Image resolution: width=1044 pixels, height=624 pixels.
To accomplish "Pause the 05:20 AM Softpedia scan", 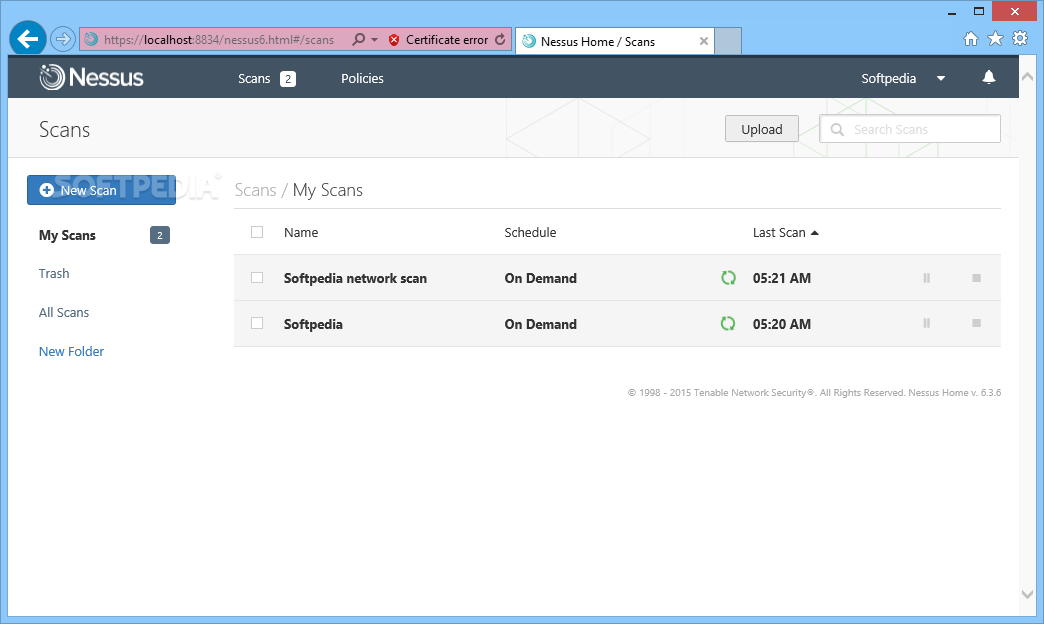I will pos(926,323).
